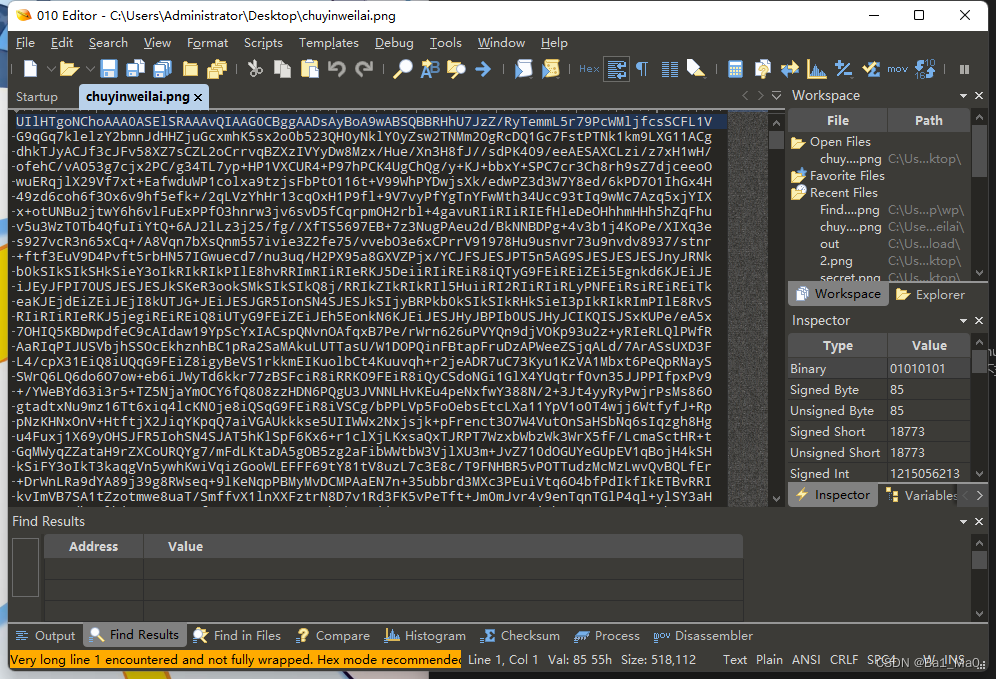The image size is (996, 679).
Task: Switch to the Explorer tab
Action: click(x=931, y=294)
